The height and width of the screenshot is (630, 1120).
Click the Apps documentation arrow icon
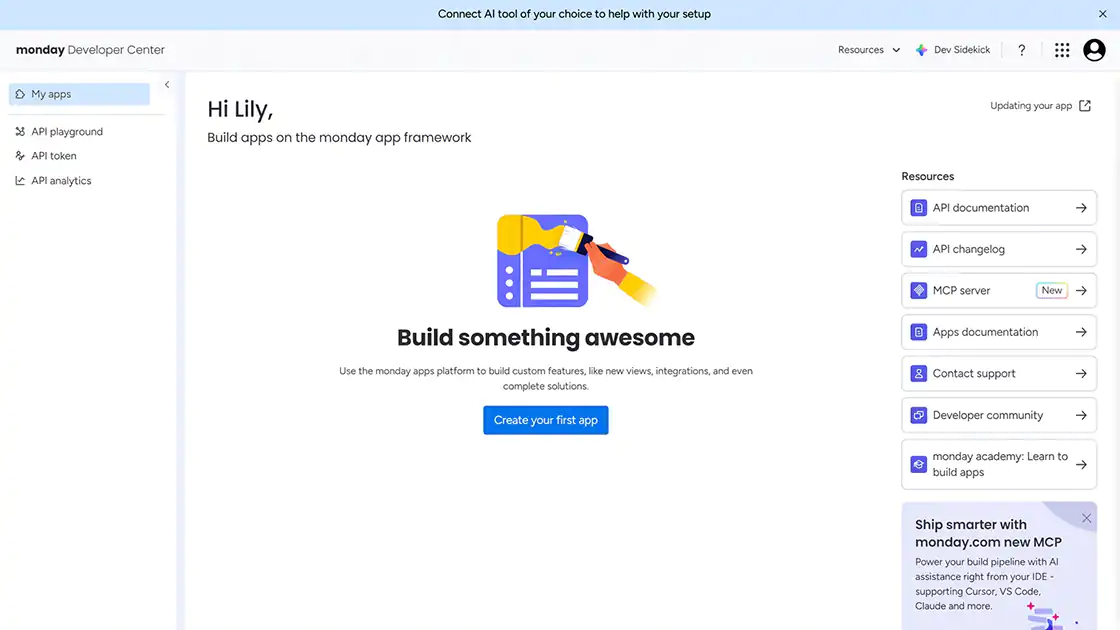pos(1081,332)
